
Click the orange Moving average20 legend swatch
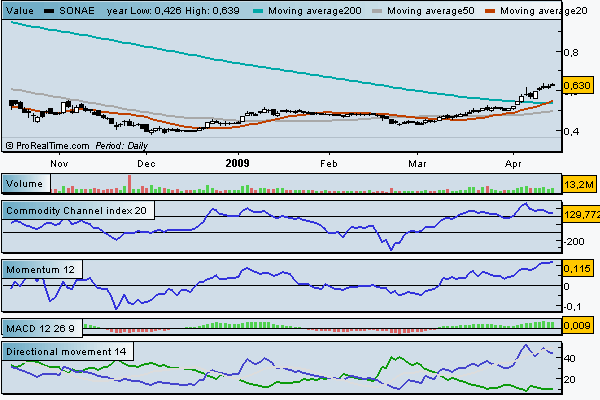point(490,11)
